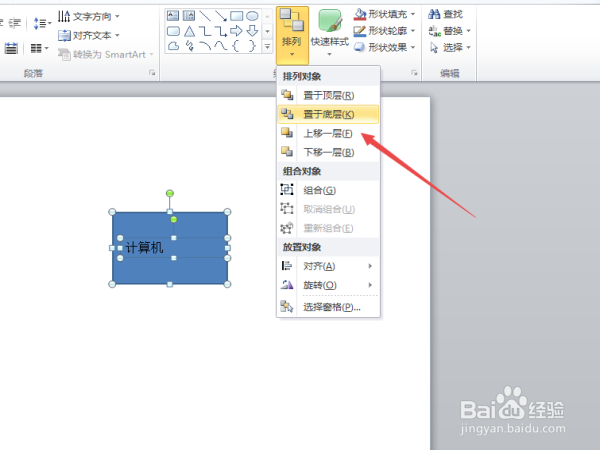
Task: Choose Send to Back (置于底层) menu item
Action: 328,114
